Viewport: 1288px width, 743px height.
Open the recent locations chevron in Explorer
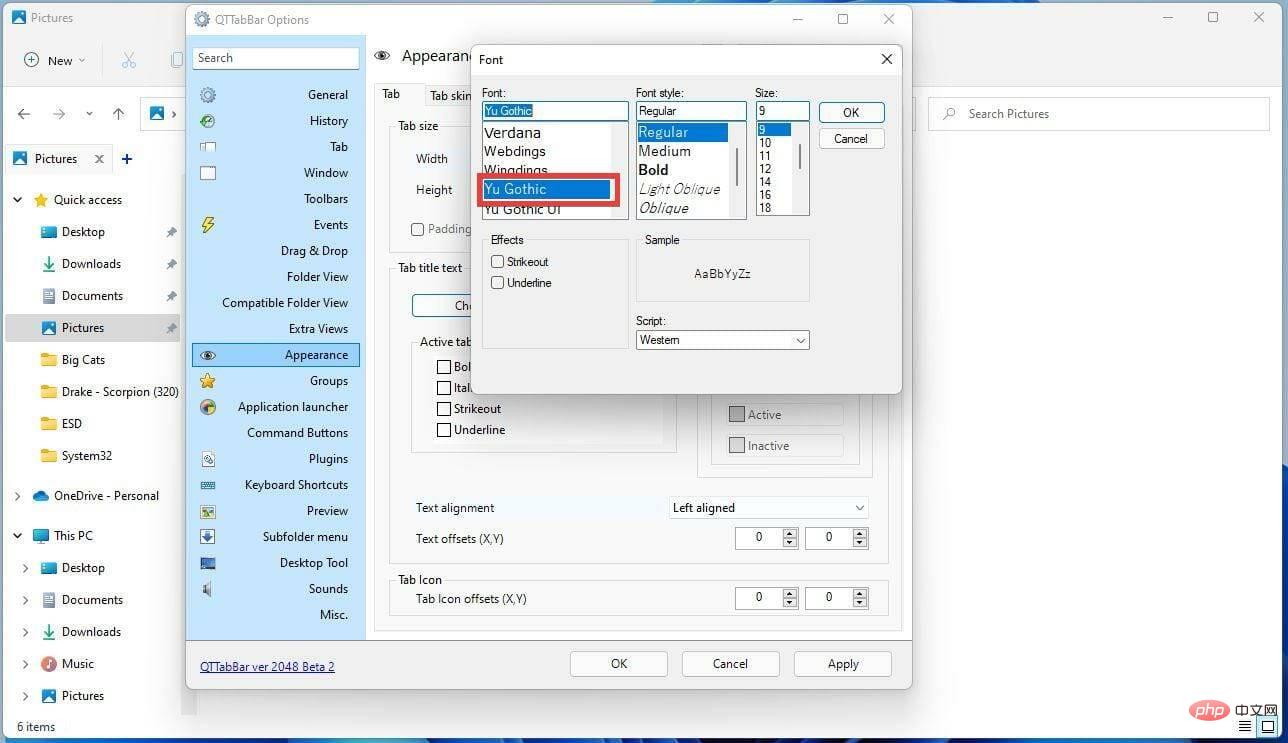[x=87, y=114]
